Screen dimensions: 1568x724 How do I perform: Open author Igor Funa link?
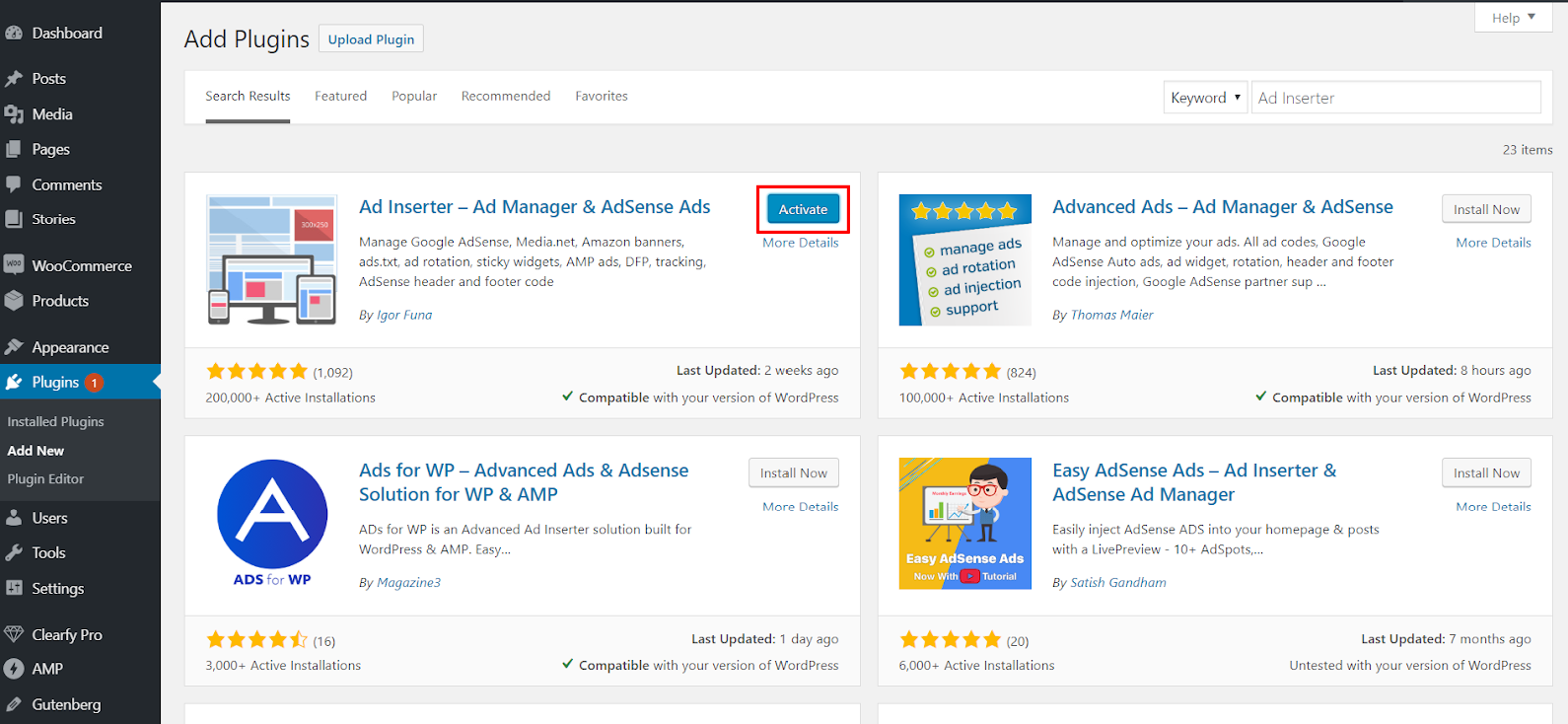click(x=404, y=316)
